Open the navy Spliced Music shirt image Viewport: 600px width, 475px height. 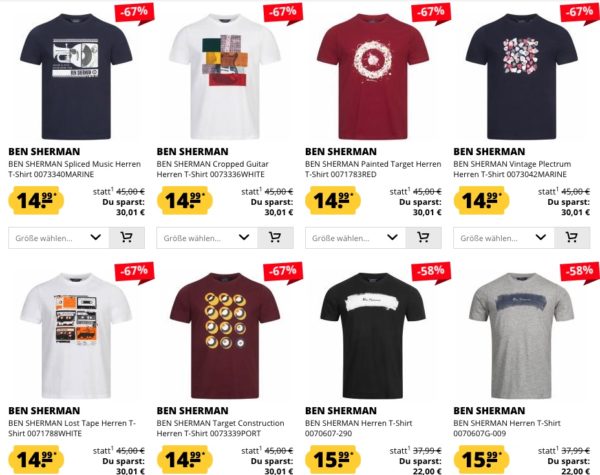(x=76, y=76)
